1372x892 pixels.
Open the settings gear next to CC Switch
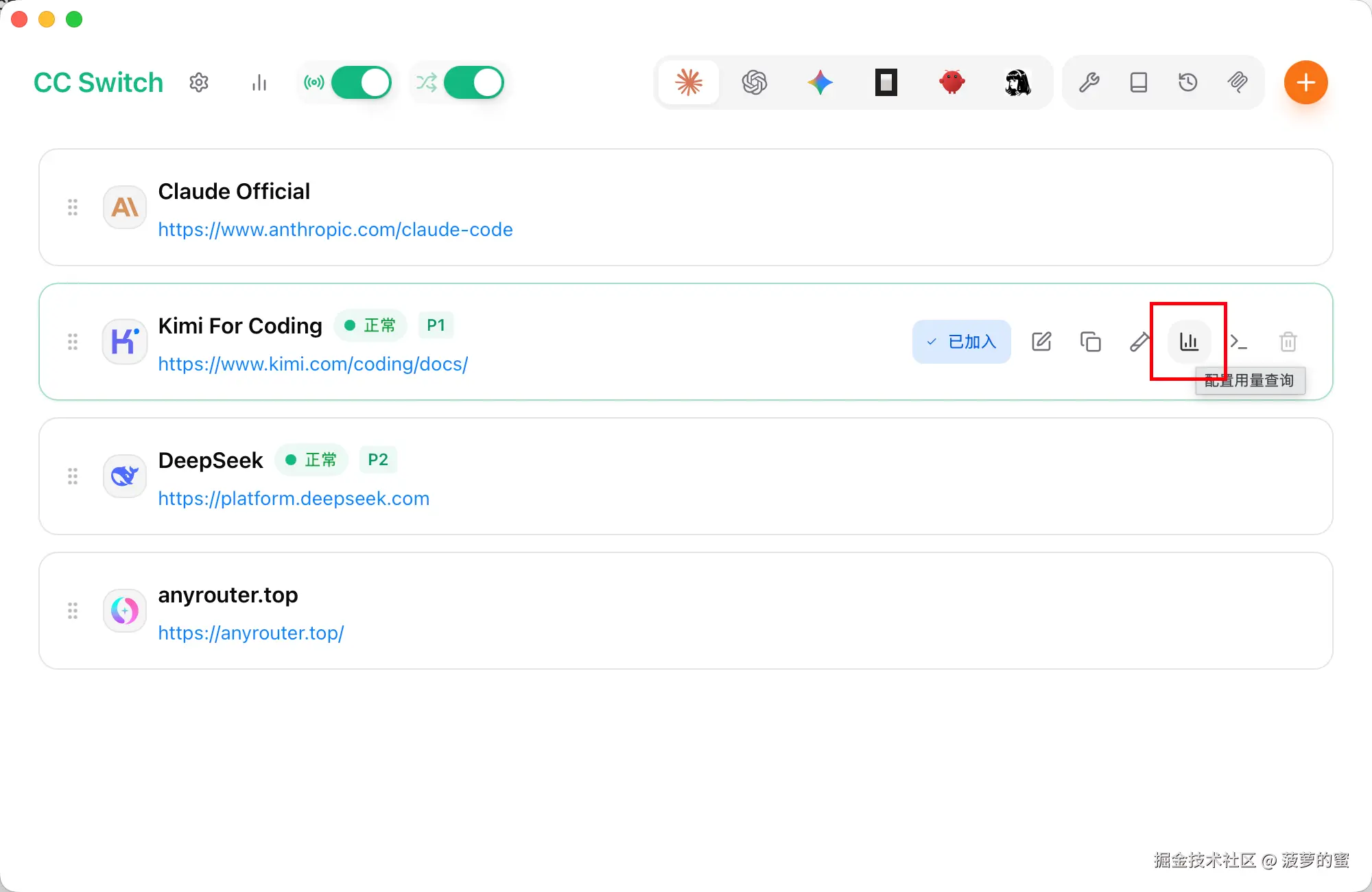pos(199,82)
